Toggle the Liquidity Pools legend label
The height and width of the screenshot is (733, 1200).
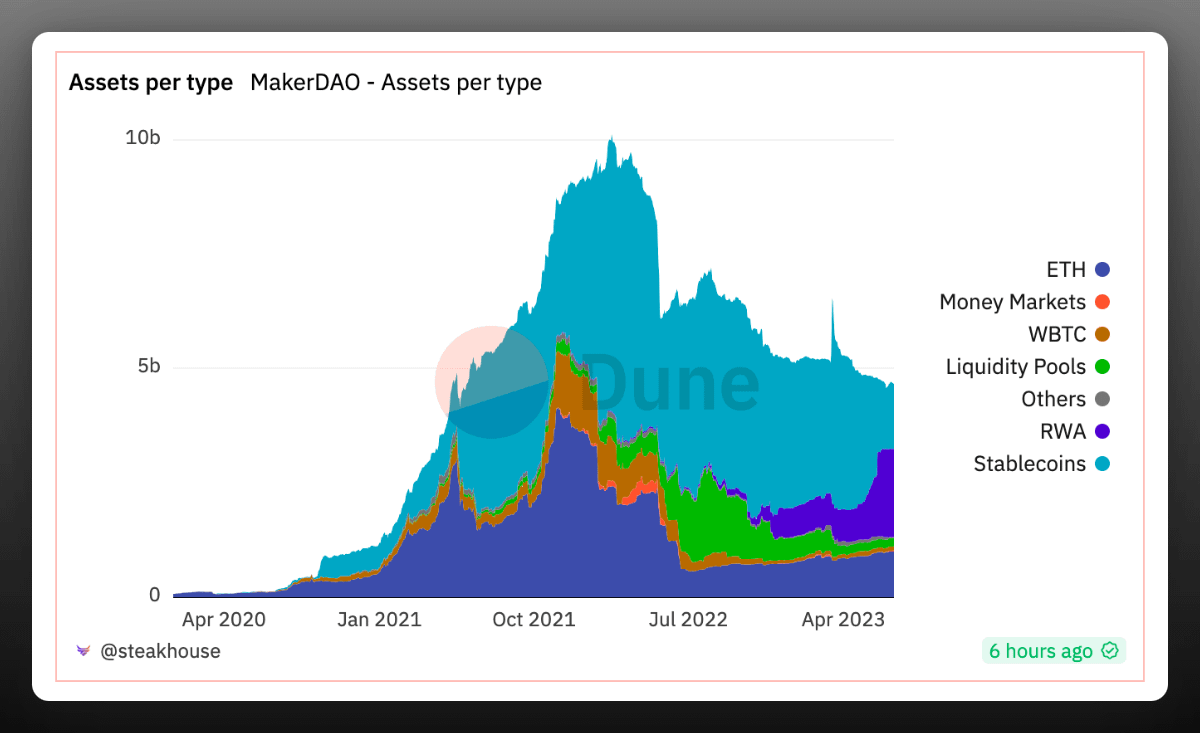pyautogui.click(x=1016, y=367)
